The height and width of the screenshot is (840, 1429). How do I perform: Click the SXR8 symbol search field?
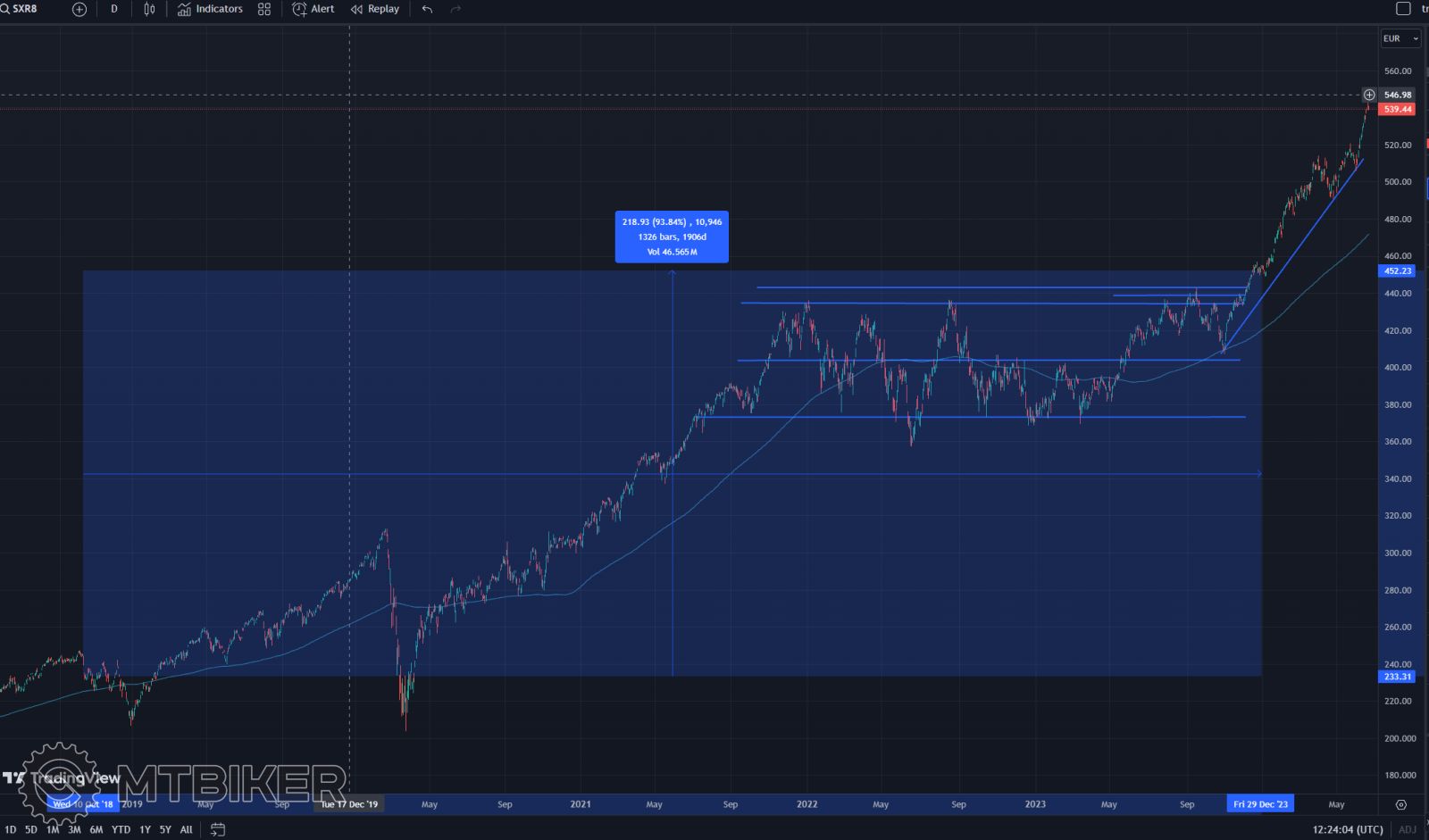23,9
